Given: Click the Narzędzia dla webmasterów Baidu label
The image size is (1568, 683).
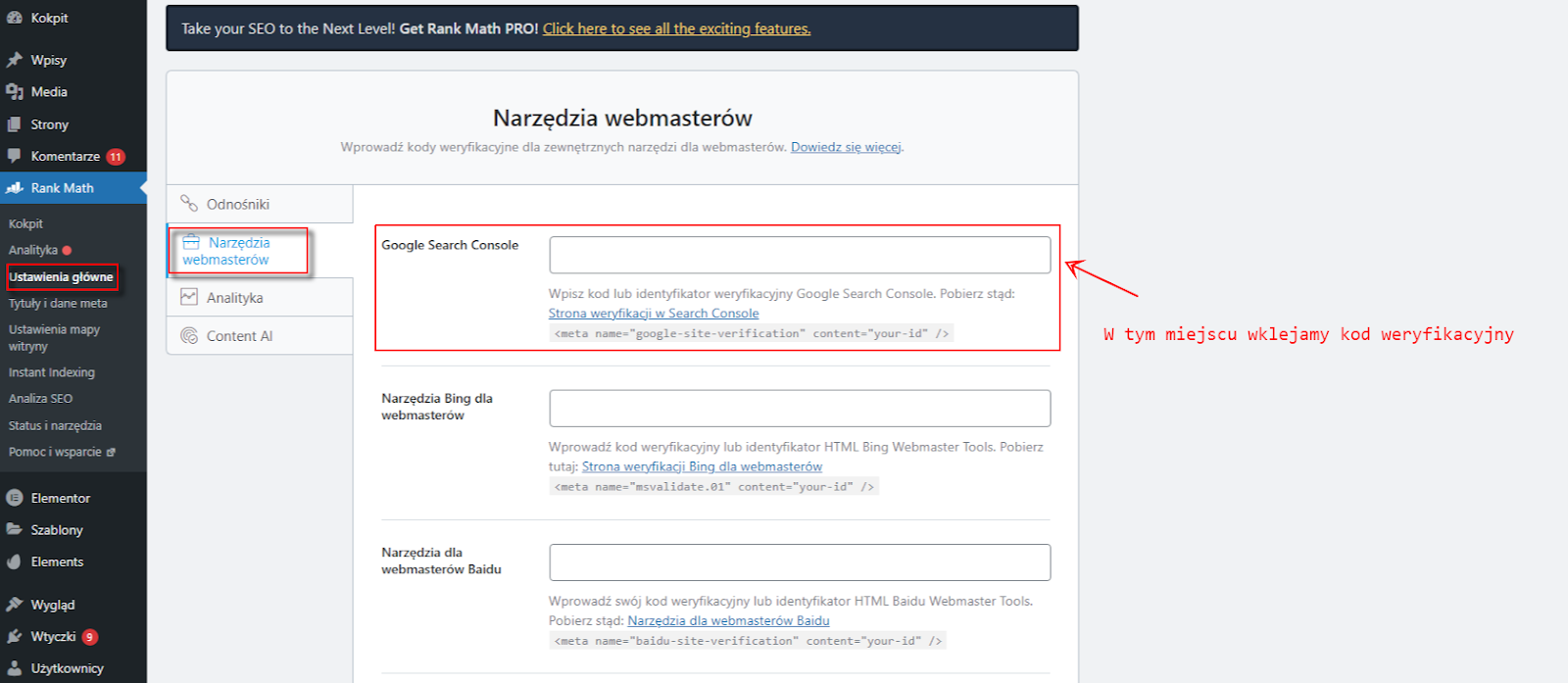Looking at the screenshot, I should (x=441, y=561).
